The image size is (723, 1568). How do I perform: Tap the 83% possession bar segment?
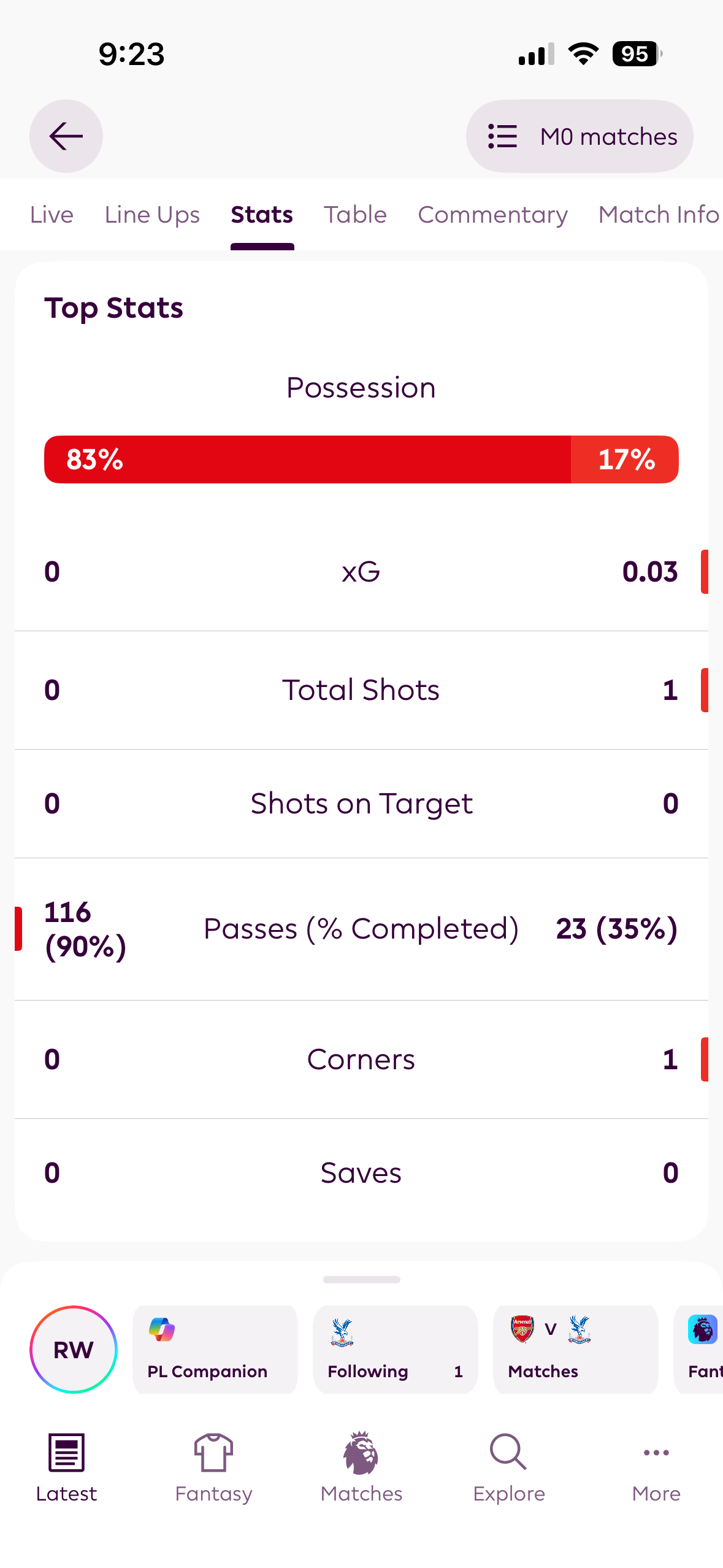point(307,459)
